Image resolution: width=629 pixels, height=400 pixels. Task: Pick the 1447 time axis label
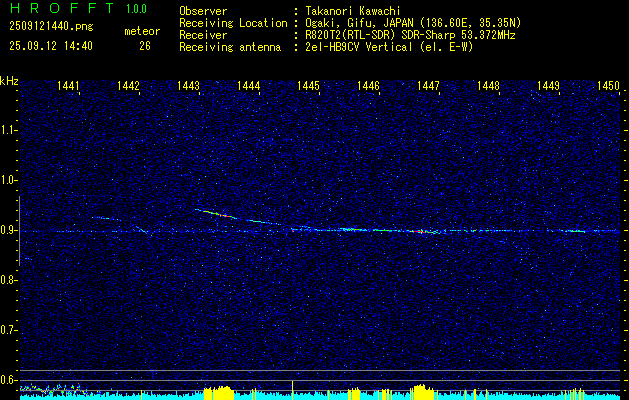click(x=428, y=87)
